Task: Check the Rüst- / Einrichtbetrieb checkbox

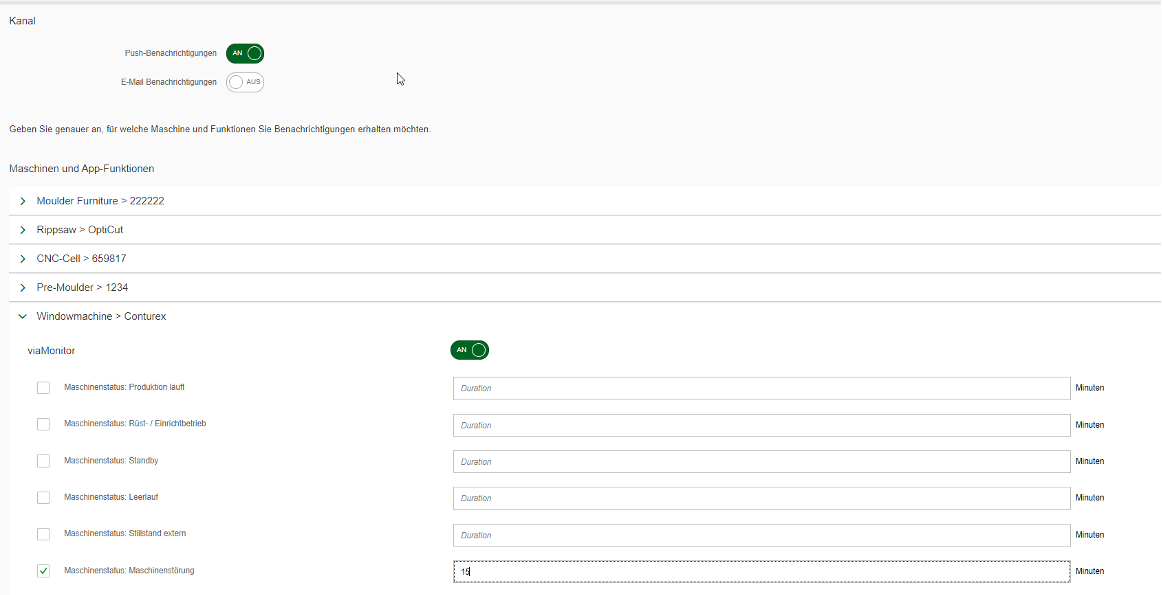Action: coord(44,424)
